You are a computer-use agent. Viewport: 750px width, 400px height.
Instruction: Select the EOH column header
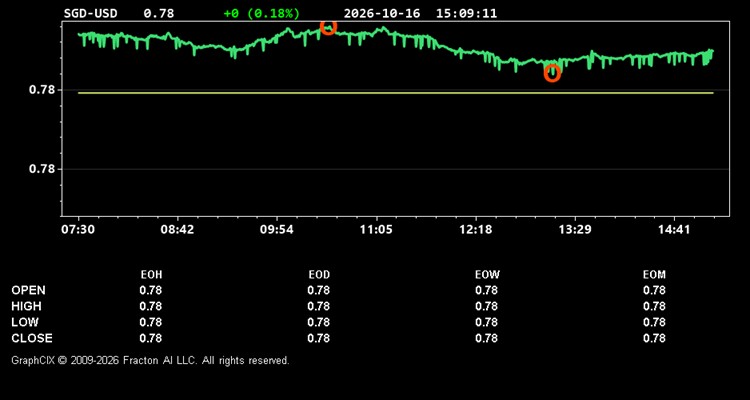tap(151, 275)
